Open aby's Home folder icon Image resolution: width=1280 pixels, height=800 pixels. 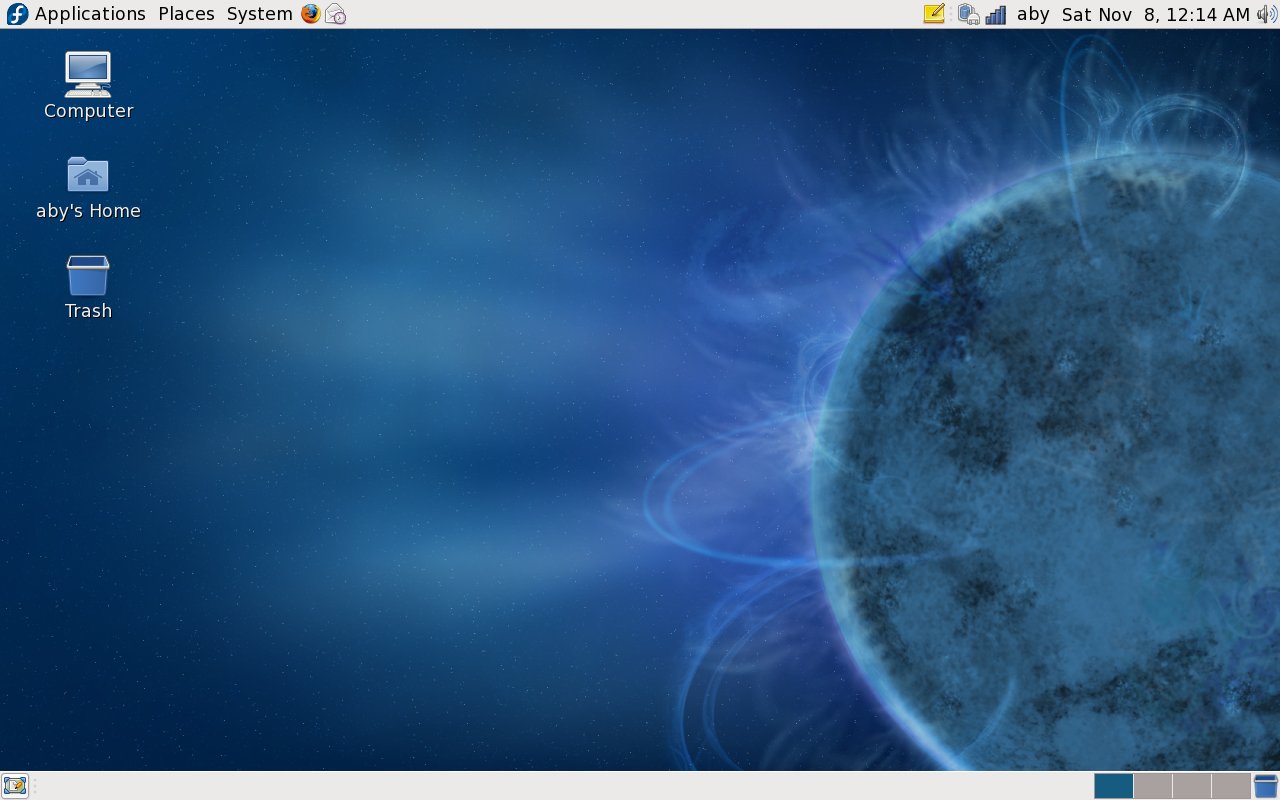click(88, 174)
